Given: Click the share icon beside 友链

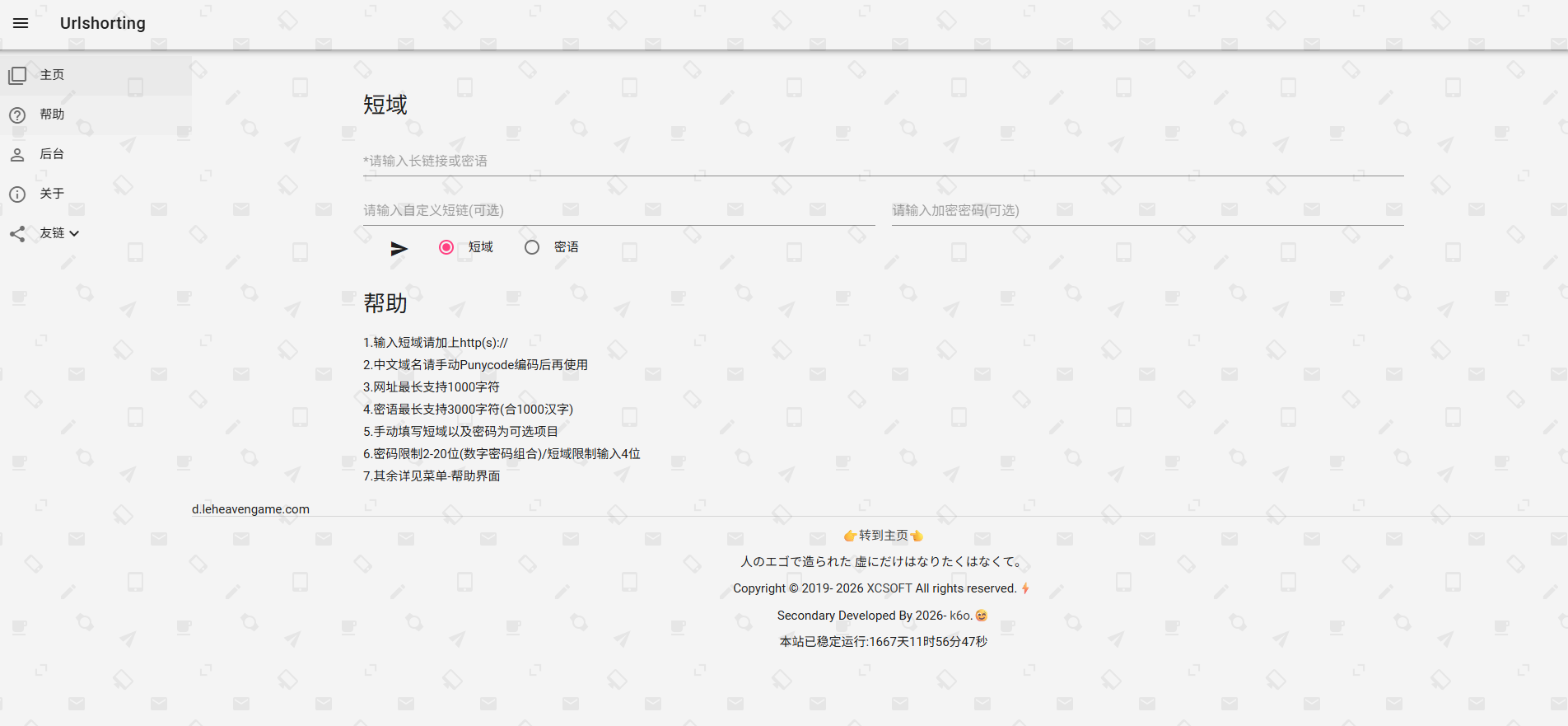Looking at the screenshot, I should [17, 234].
